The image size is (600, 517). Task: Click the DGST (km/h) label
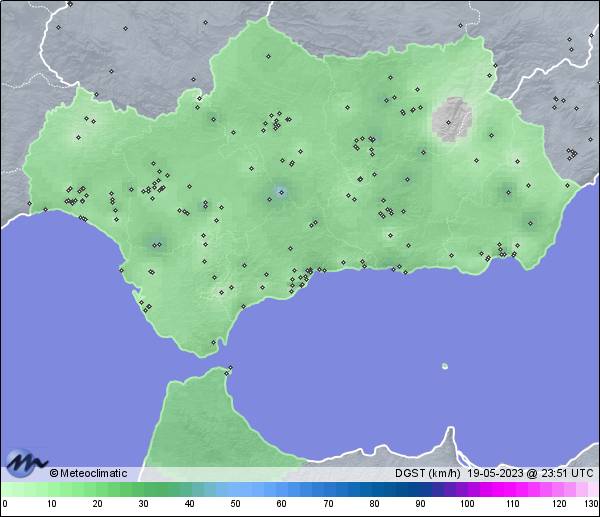coord(427,473)
